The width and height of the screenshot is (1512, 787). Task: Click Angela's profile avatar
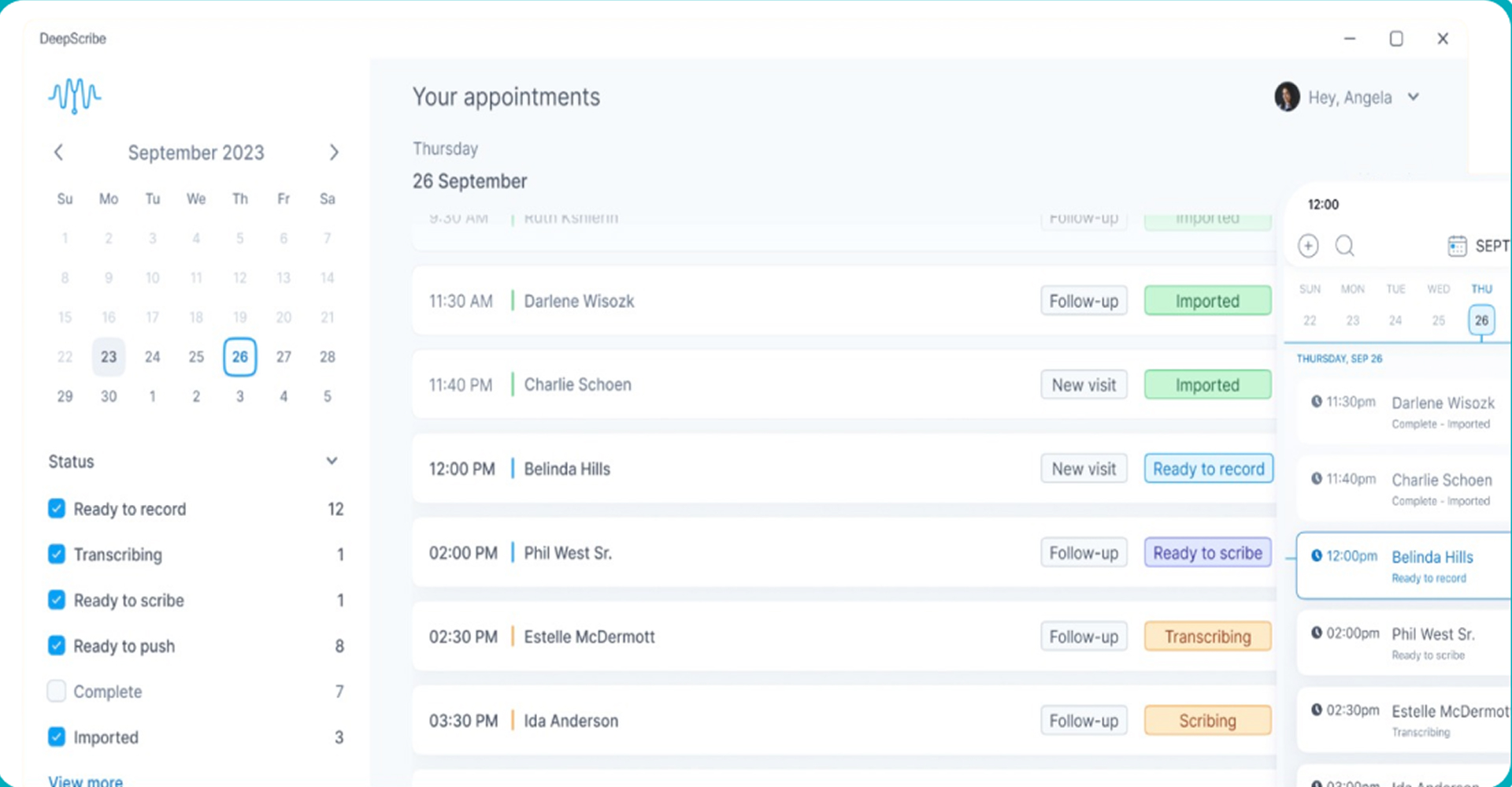pos(1287,97)
